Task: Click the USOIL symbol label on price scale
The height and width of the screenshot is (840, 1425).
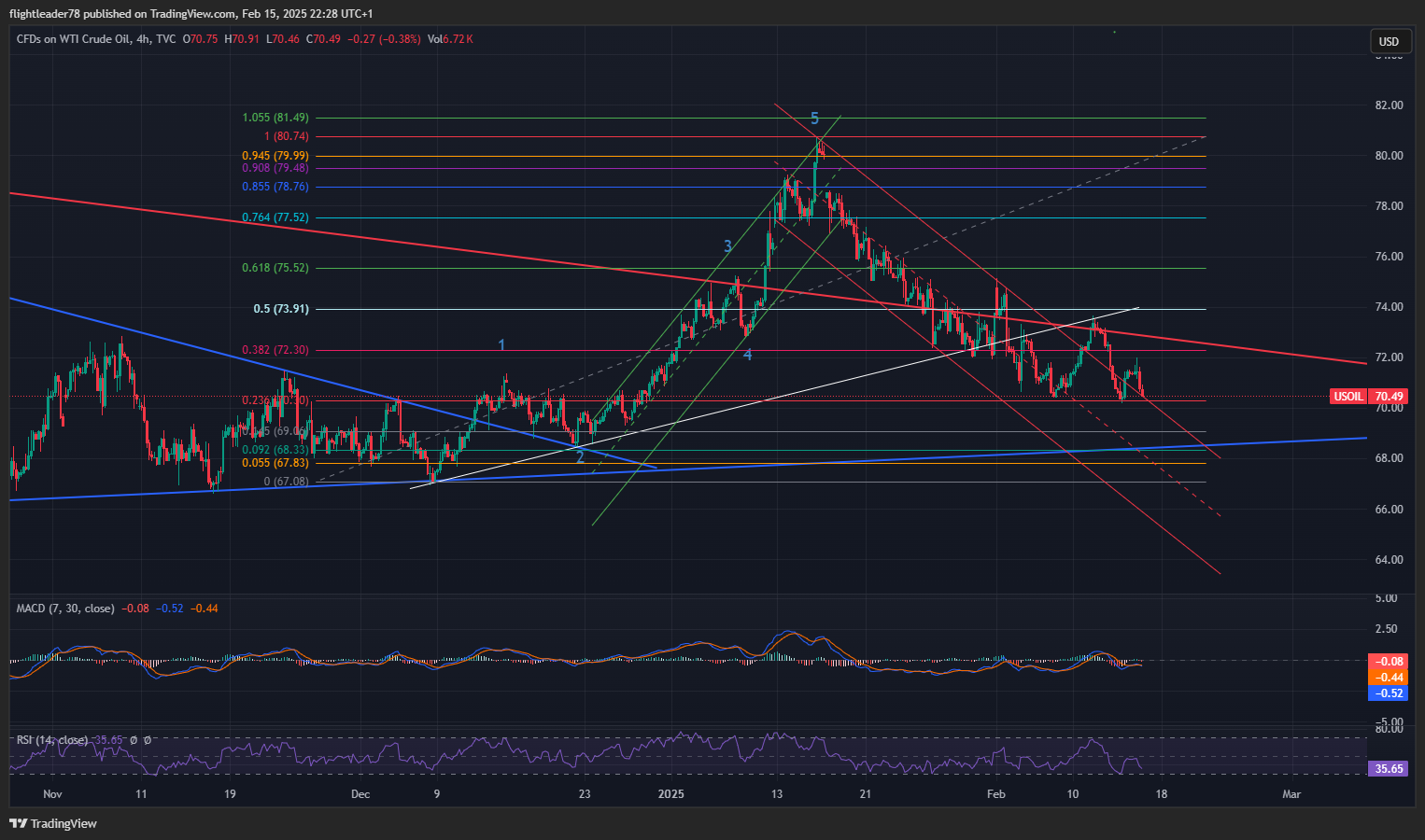Action: click(1348, 397)
